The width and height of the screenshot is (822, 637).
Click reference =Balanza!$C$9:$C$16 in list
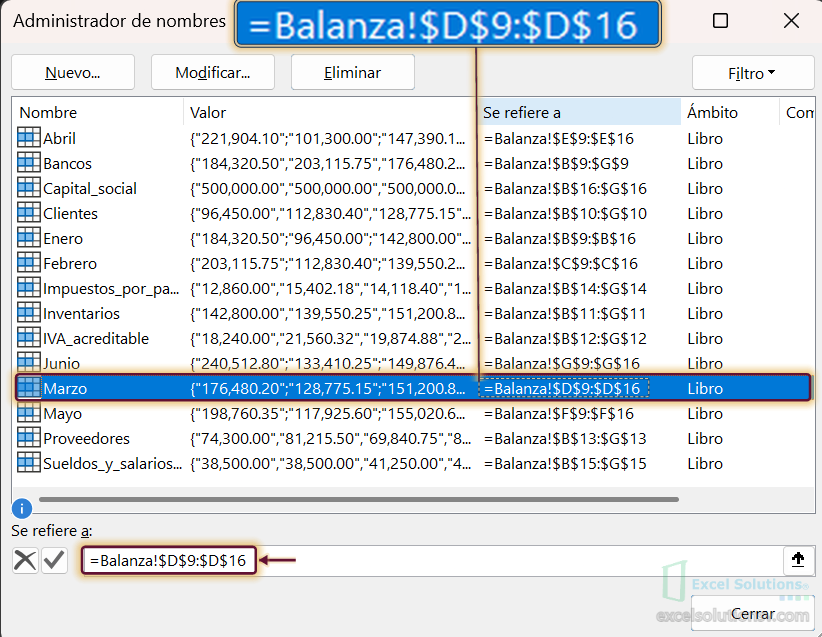560,263
